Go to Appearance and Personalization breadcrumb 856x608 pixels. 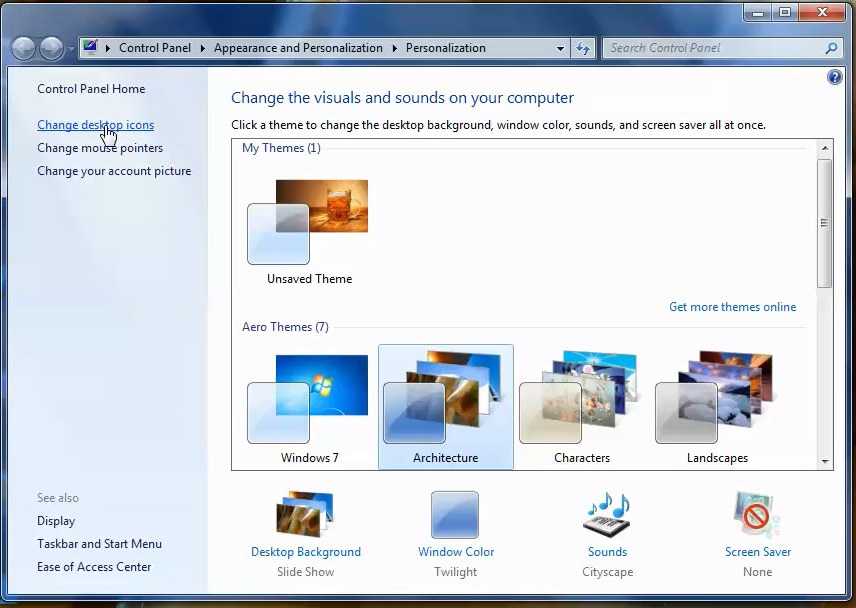298,48
